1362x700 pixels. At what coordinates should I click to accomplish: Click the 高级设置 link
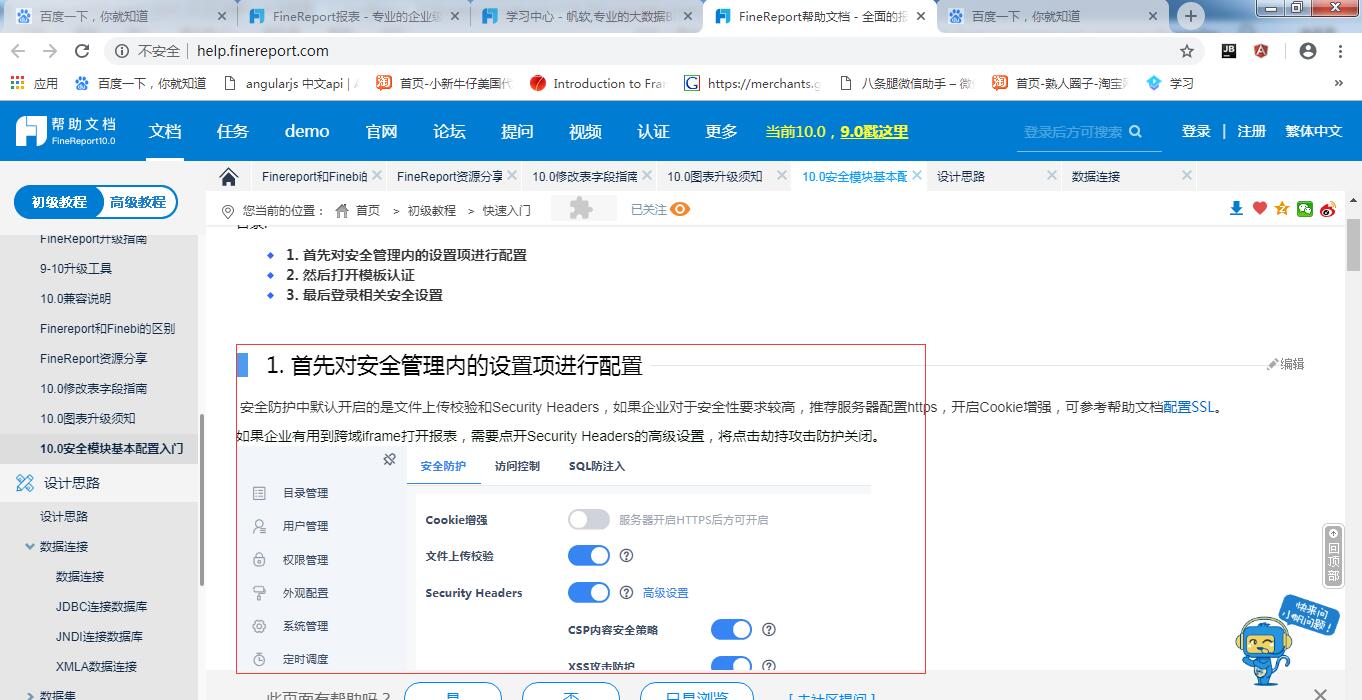pyautogui.click(x=665, y=593)
